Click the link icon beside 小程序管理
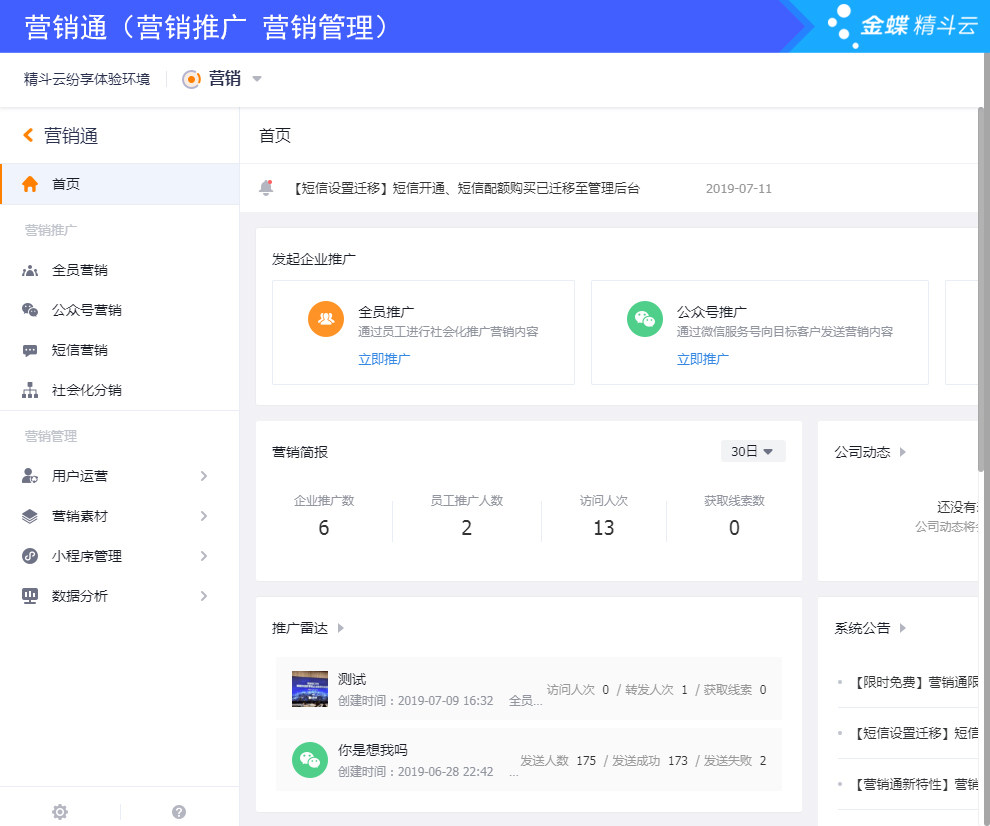990x826 pixels. click(30, 556)
